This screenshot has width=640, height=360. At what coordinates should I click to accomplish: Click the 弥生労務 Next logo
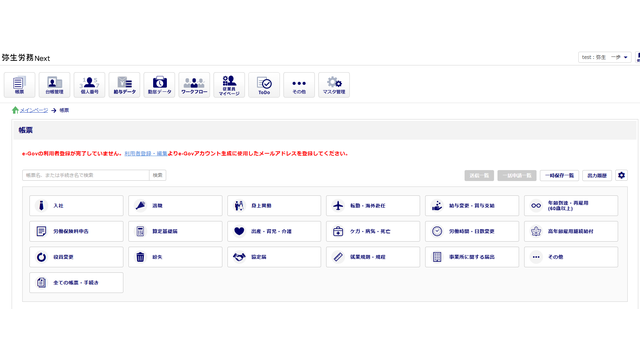[x=26, y=58]
